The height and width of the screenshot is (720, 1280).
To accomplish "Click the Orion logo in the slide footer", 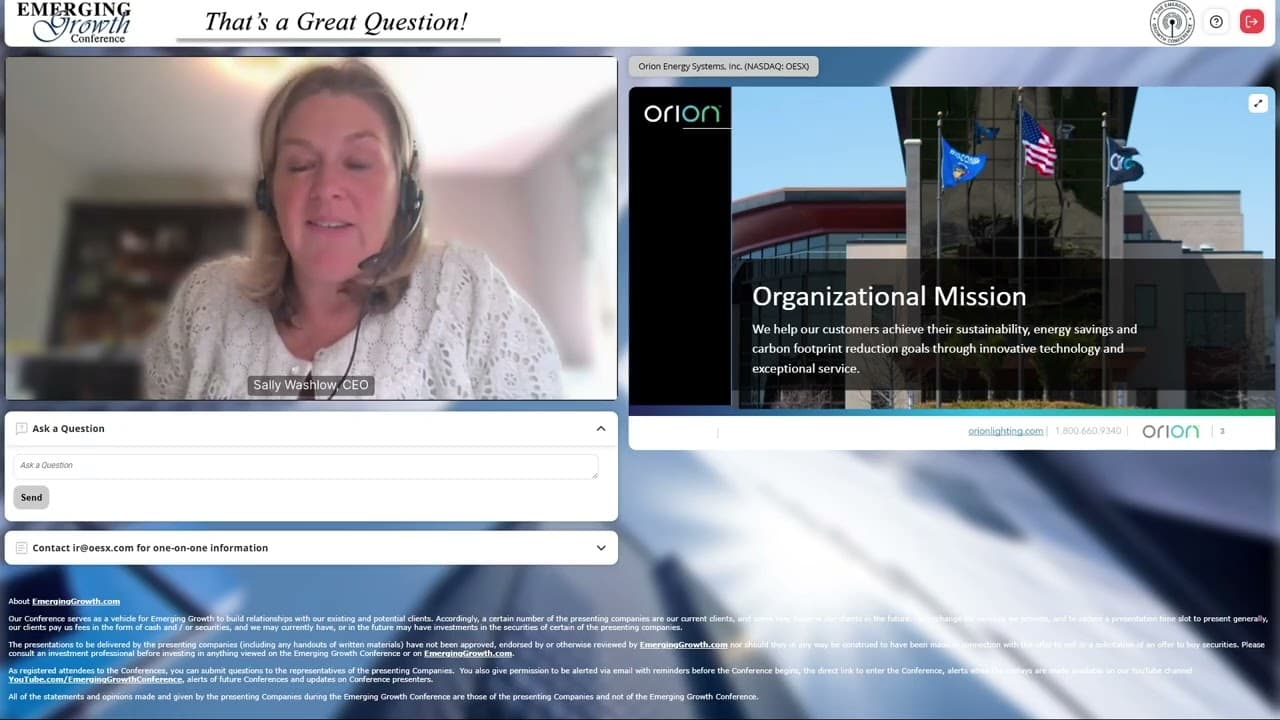I will pyautogui.click(x=1170, y=431).
